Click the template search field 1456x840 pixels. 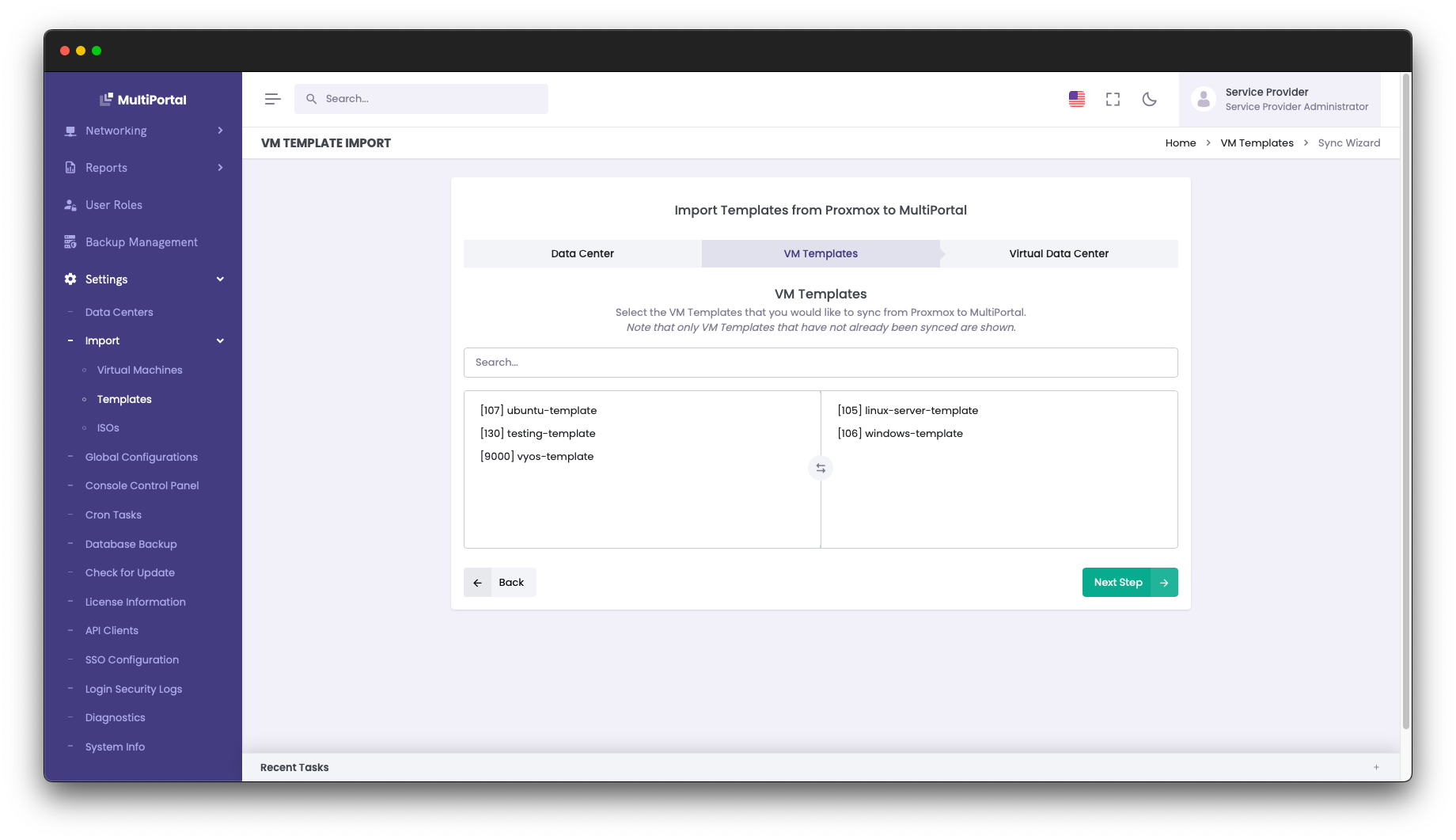pos(821,362)
